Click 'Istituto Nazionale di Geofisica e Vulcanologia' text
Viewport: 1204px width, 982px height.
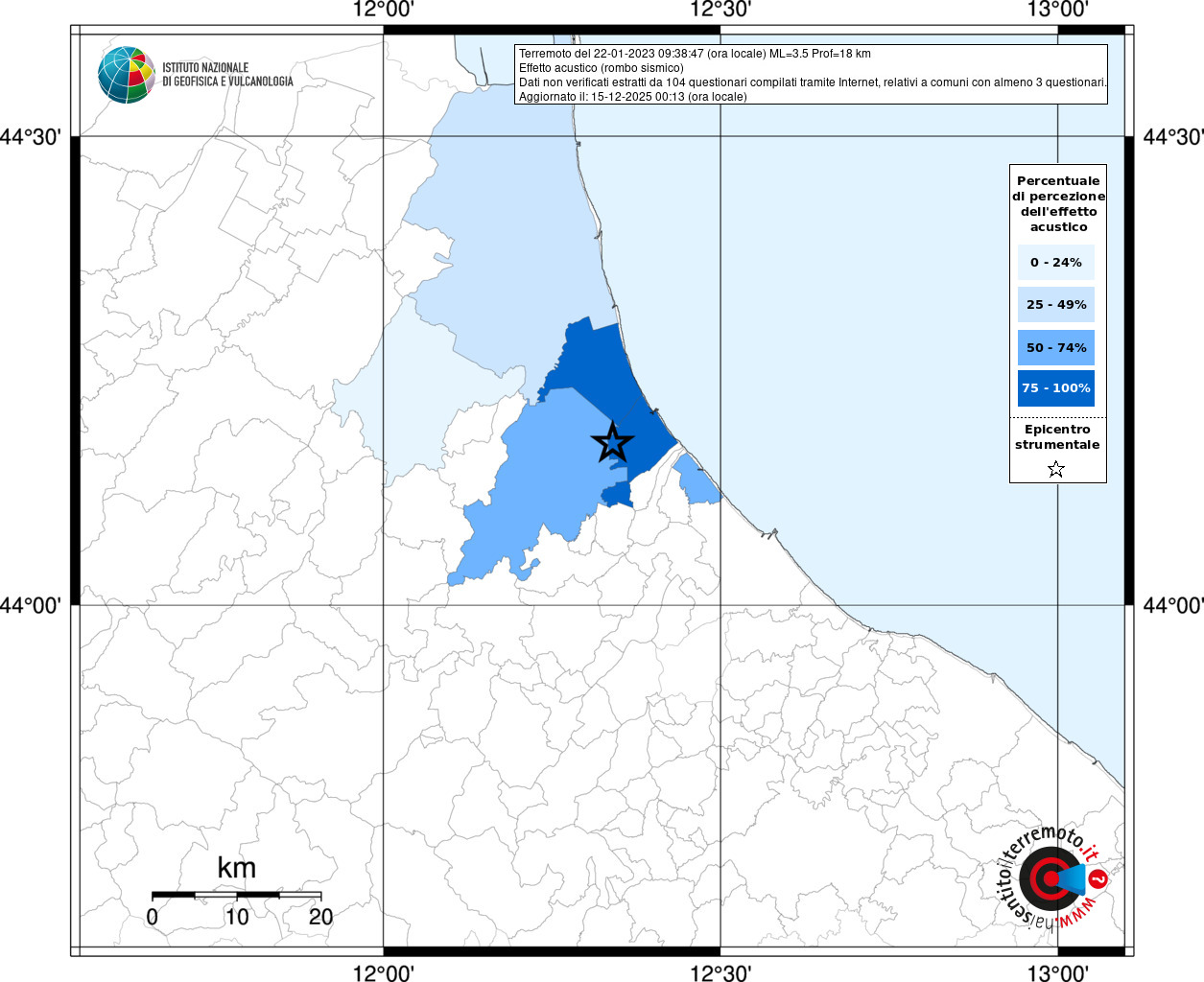point(227,75)
